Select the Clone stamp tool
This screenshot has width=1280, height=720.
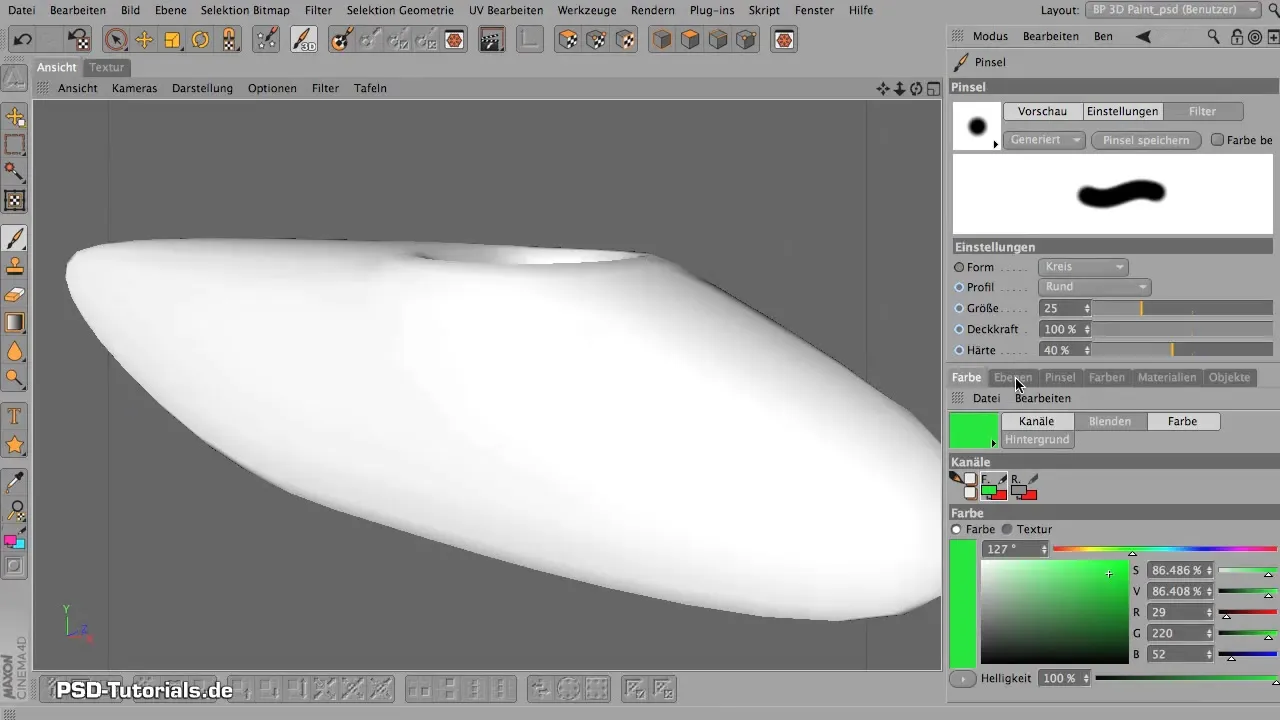point(15,267)
